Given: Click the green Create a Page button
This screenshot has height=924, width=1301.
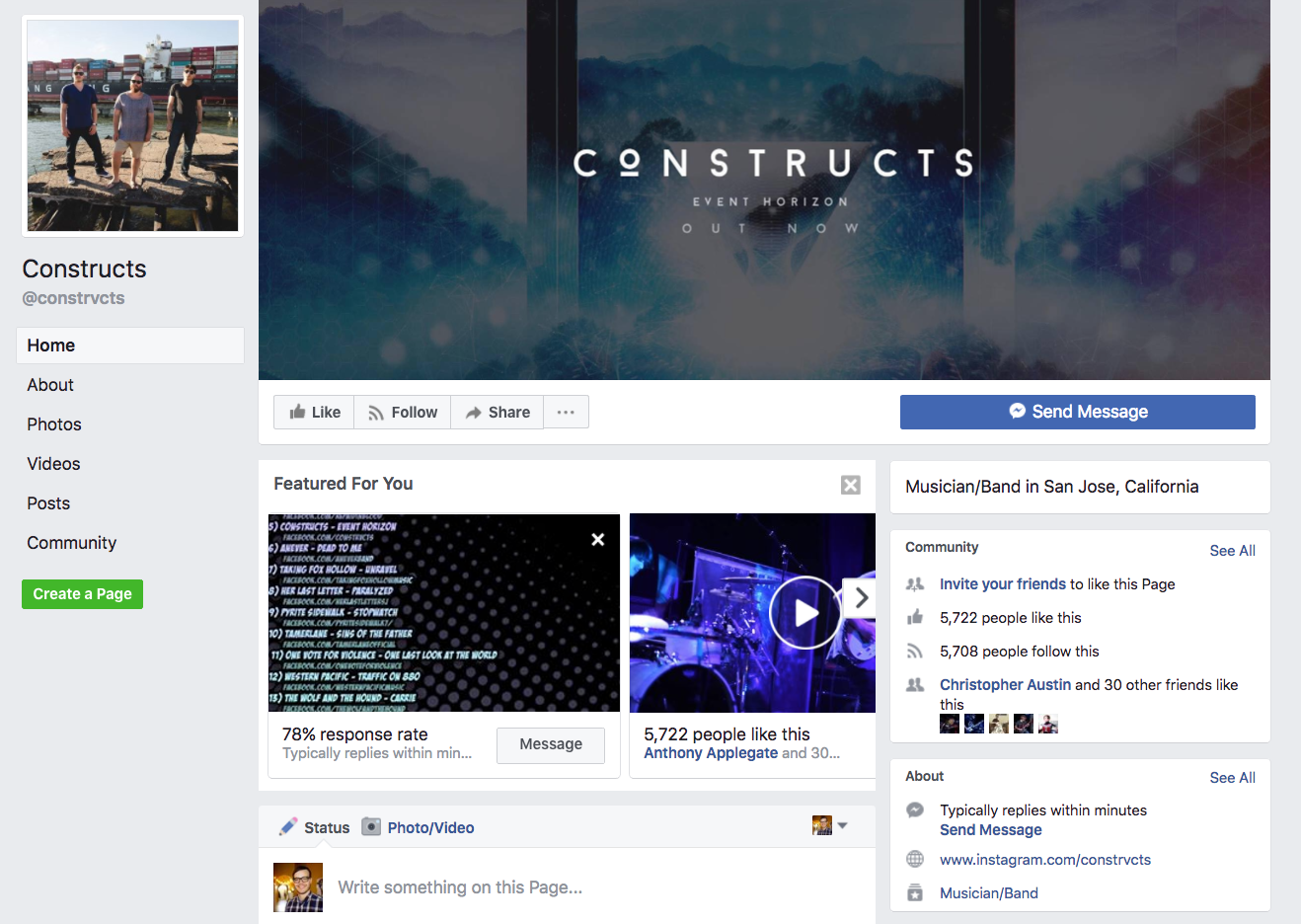Looking at the screenshot, I should click(x=83, y=594).
